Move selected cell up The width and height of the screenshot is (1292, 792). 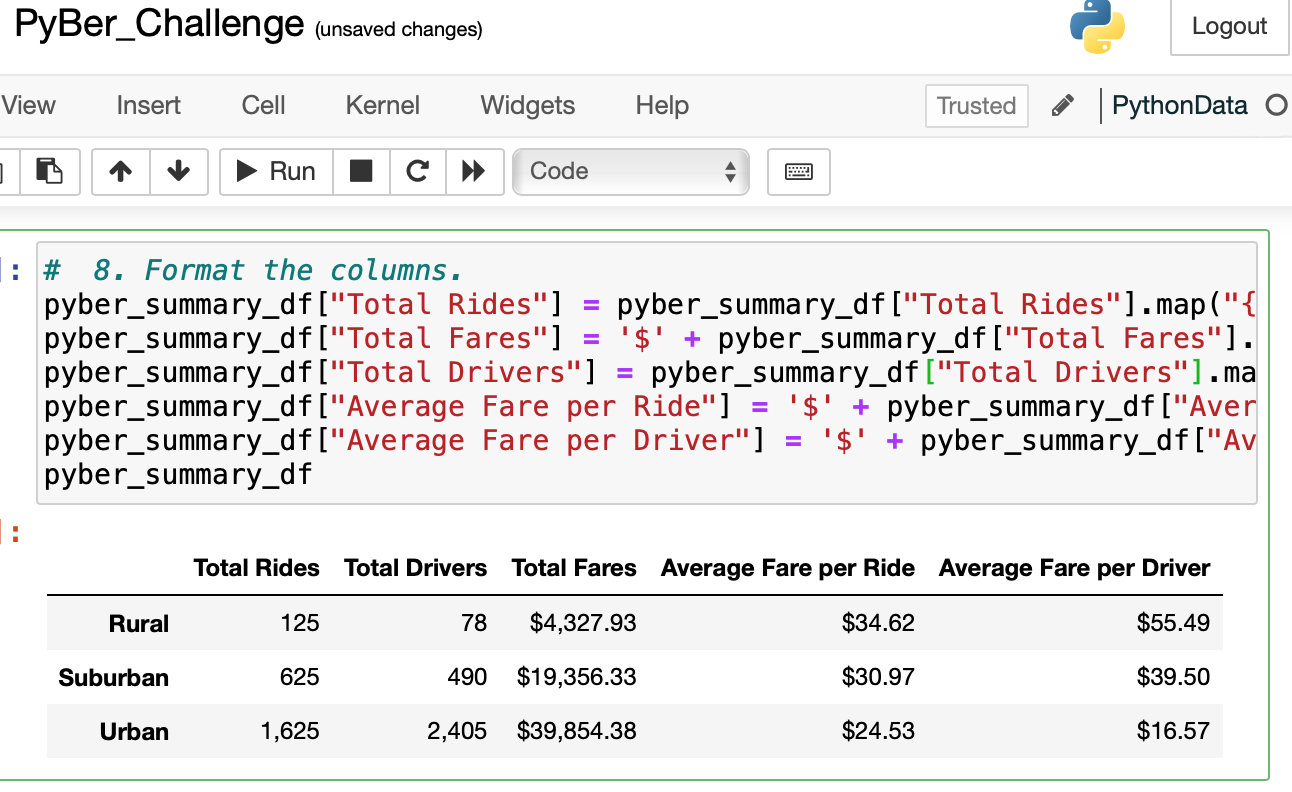120,171
